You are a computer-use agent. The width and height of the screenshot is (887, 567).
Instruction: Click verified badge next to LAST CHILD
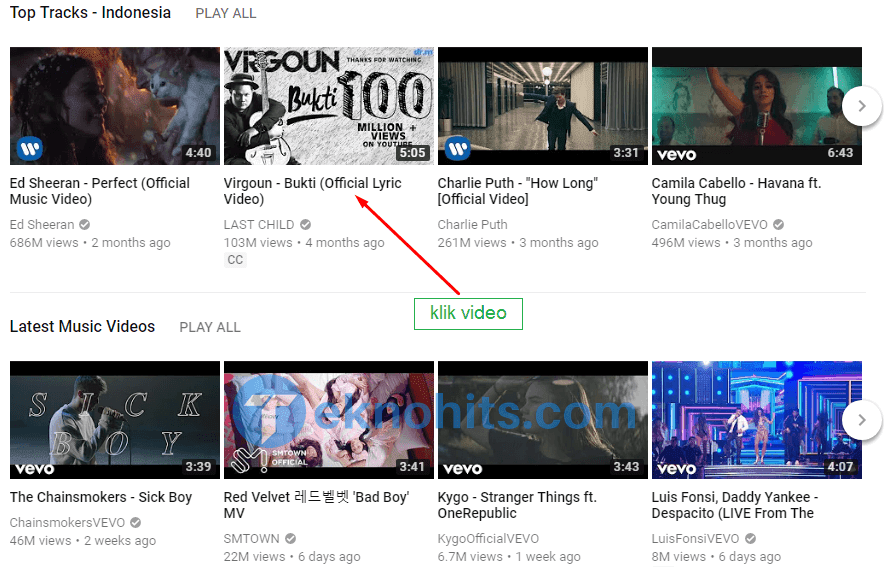pos(305,225)
